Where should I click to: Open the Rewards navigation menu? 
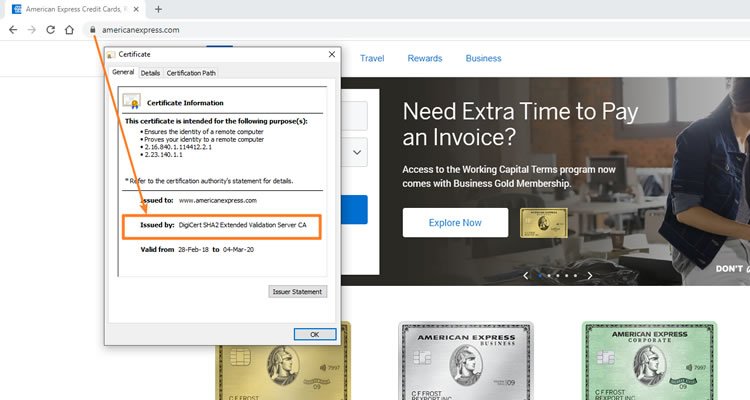click(425, 58)
